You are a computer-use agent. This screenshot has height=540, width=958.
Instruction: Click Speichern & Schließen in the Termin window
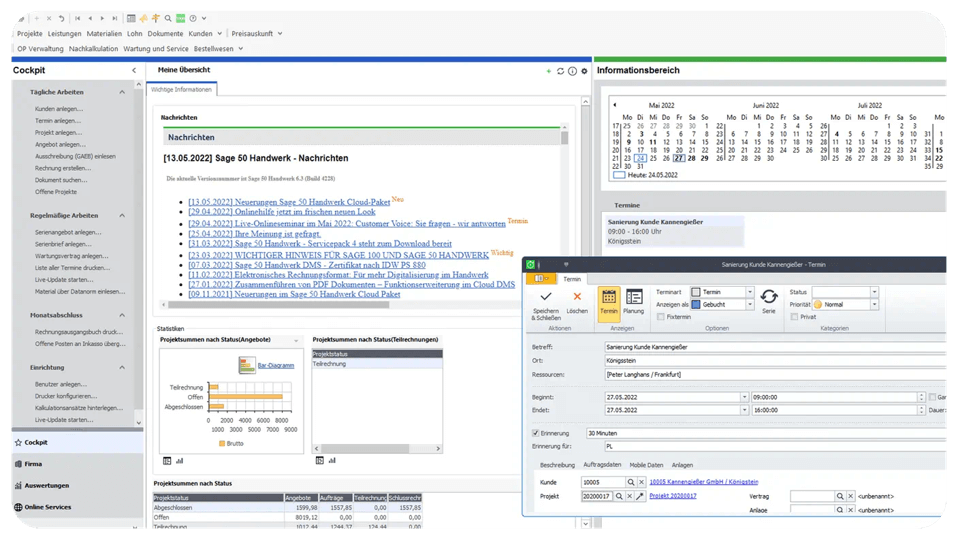pyautogui.click(x=546, y=305)
